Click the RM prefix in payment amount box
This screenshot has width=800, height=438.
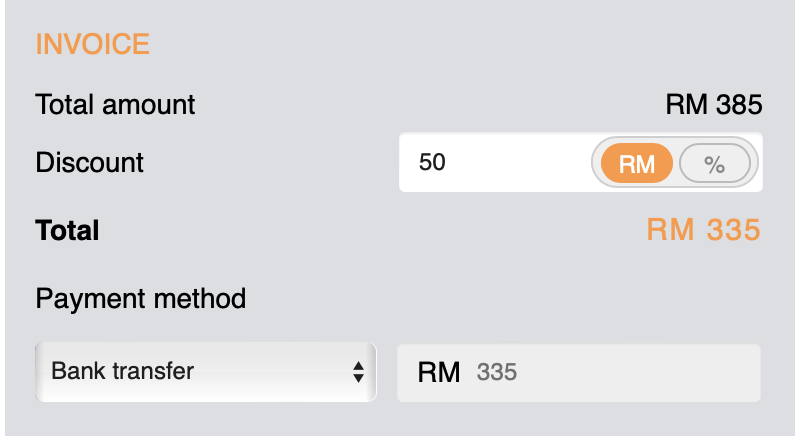tap(438, 373)
